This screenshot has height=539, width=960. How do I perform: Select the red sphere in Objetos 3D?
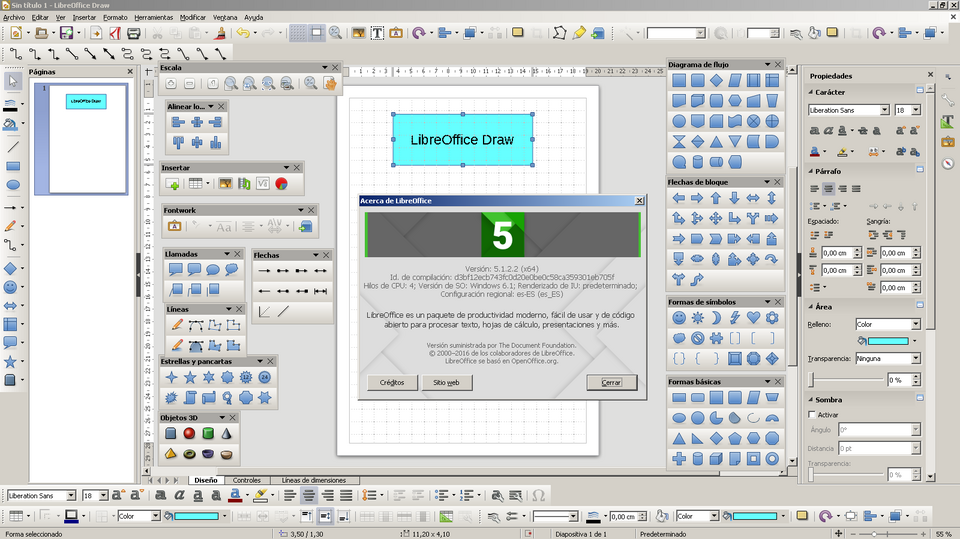point(189,434)
